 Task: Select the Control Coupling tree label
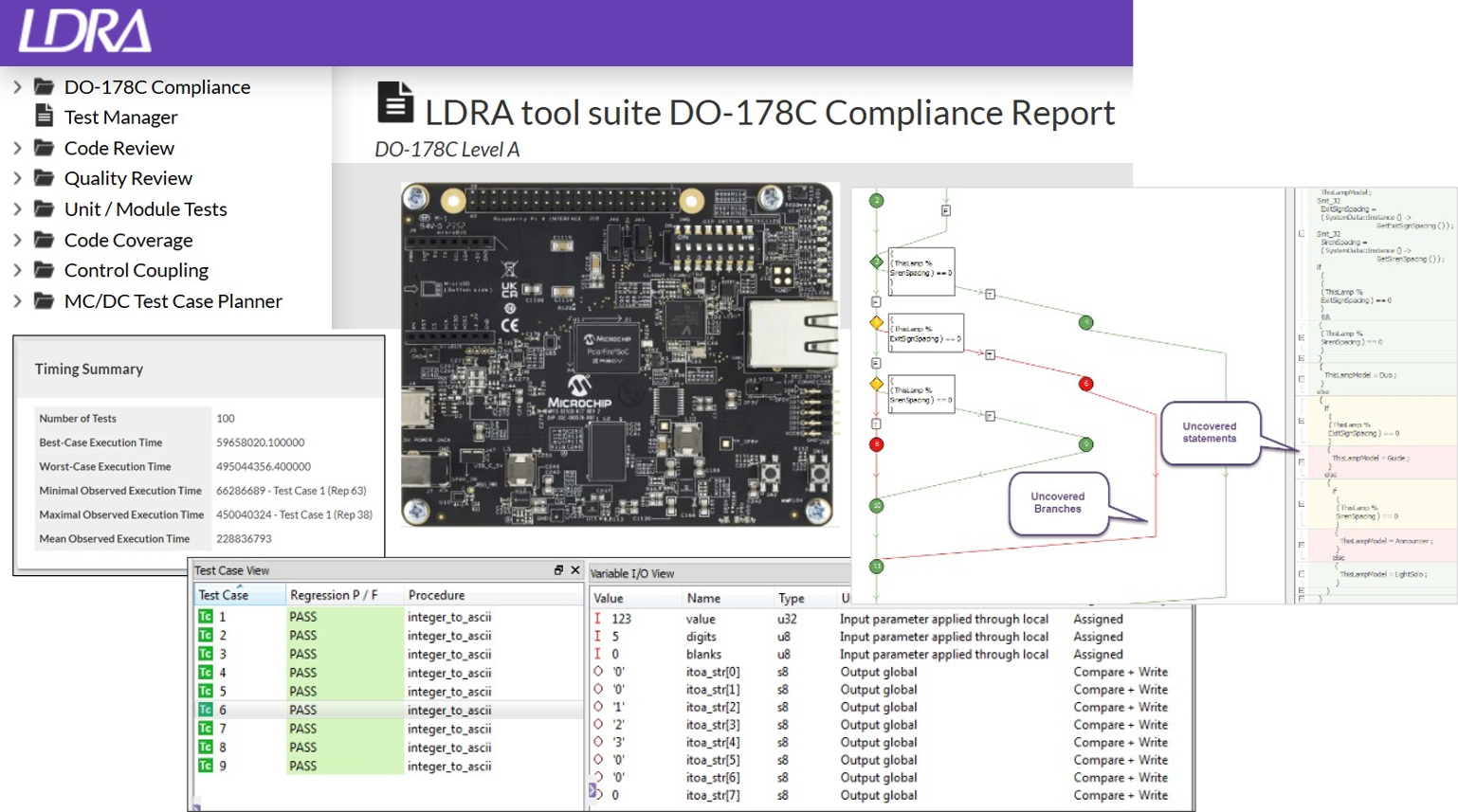[x=136, y=271]
